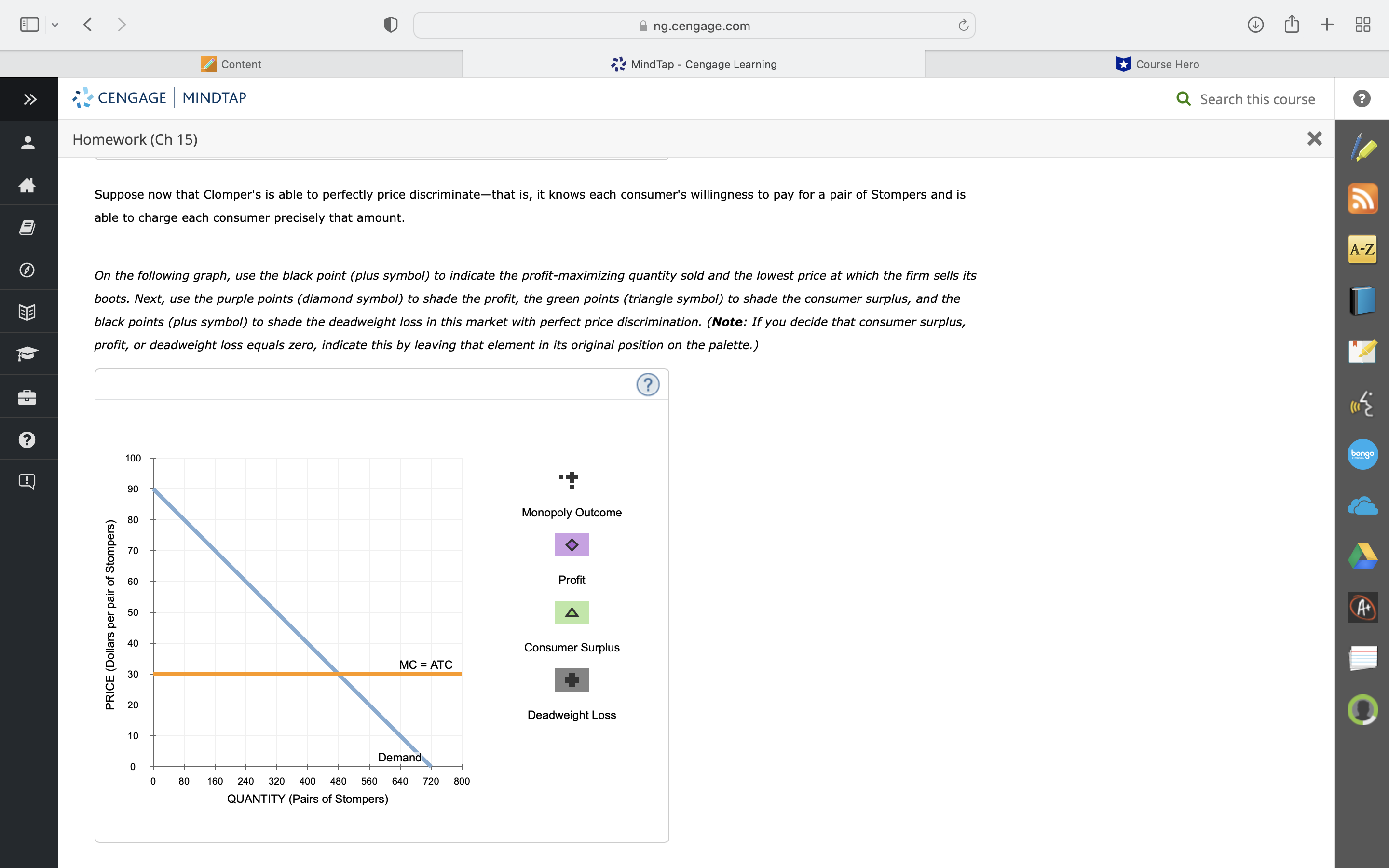Open the sidebar chevron dropdown in browser toolbar
The image size is (1389, 868).
pos(55,24)
